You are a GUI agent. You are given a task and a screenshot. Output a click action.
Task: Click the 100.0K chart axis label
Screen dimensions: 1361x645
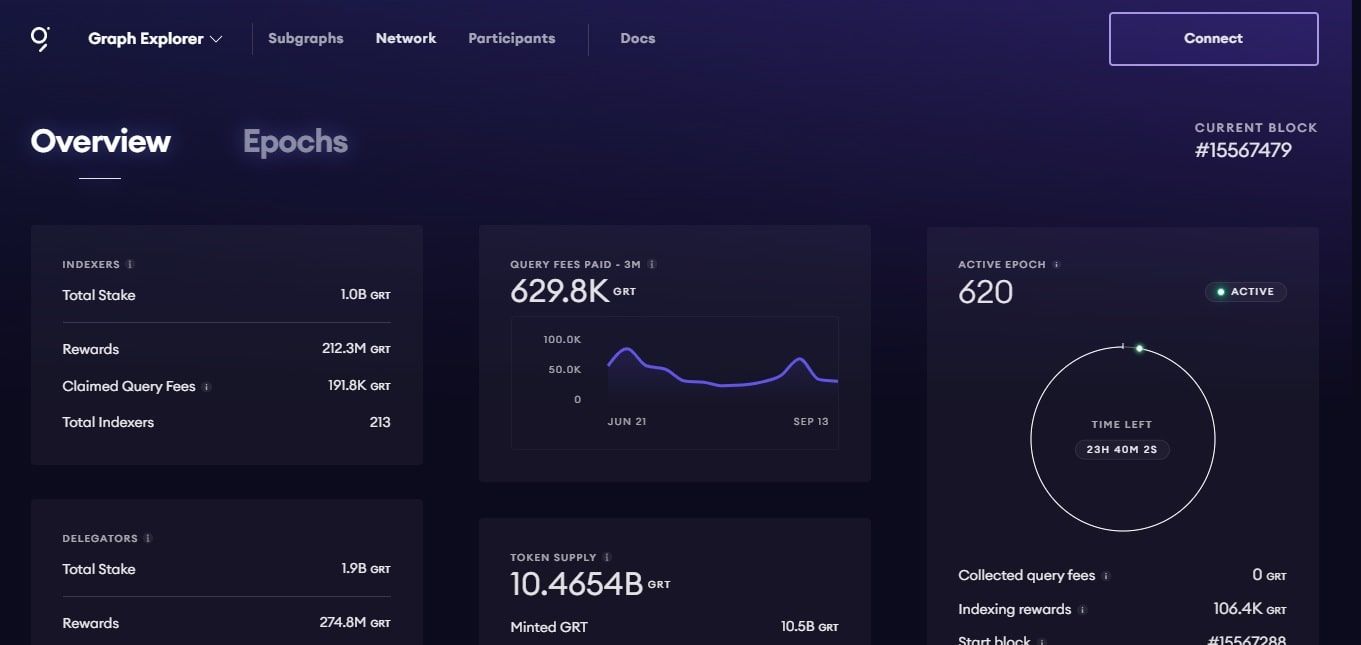(562, 340)
